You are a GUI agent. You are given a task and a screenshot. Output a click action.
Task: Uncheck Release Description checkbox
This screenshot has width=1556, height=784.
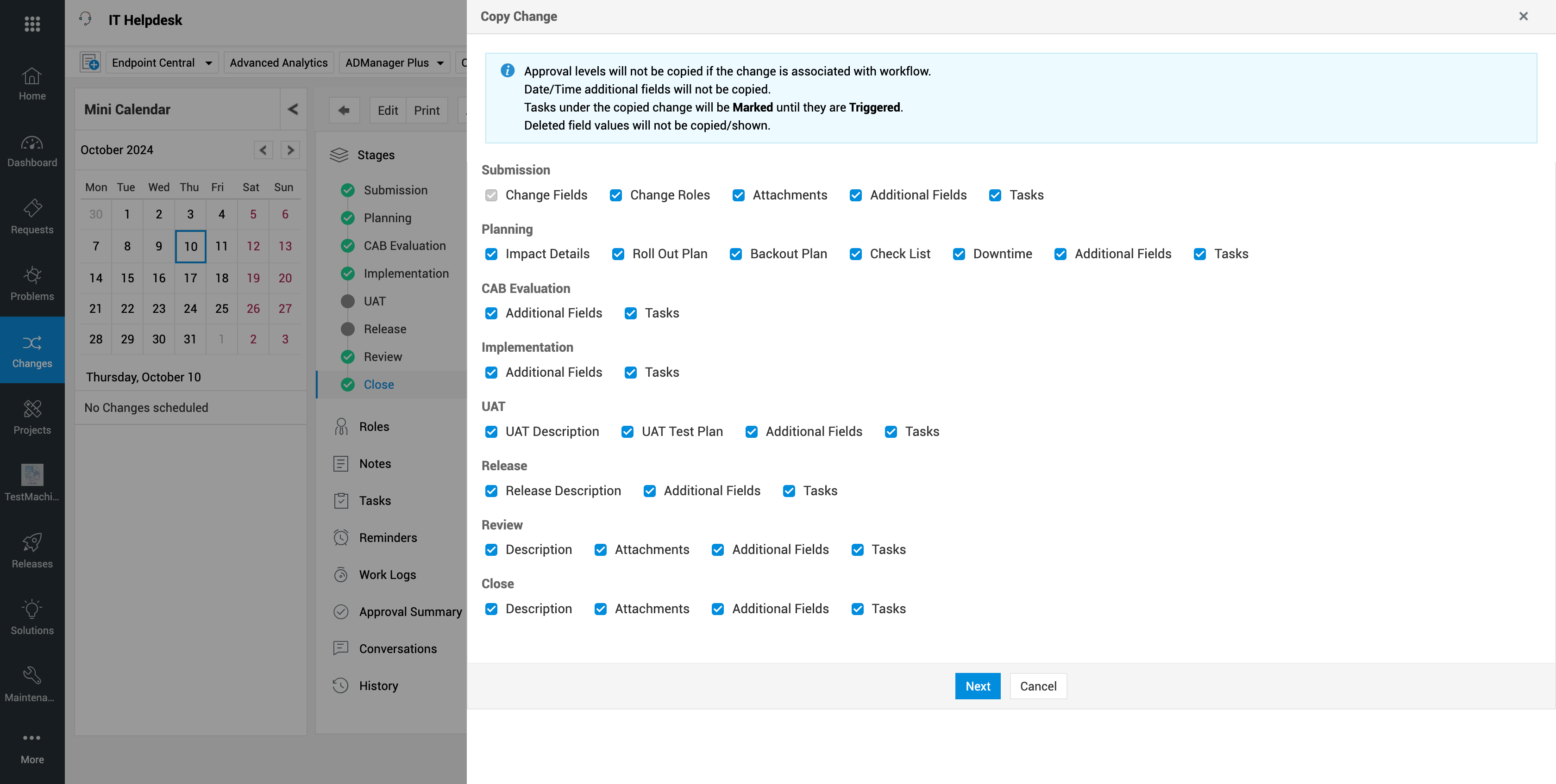coord(491,491)
